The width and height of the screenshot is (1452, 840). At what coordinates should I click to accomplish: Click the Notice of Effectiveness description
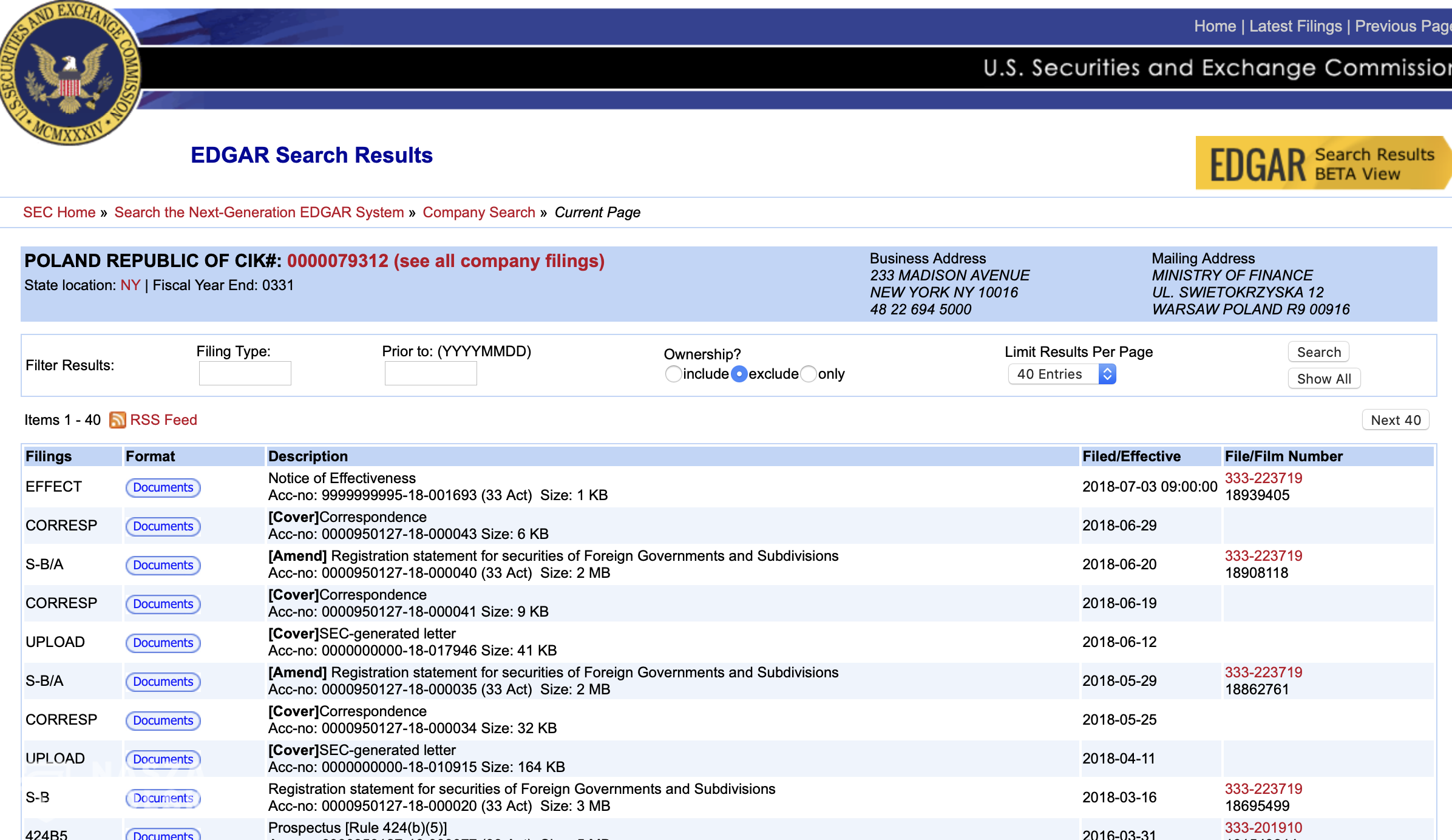coord(342,478)
